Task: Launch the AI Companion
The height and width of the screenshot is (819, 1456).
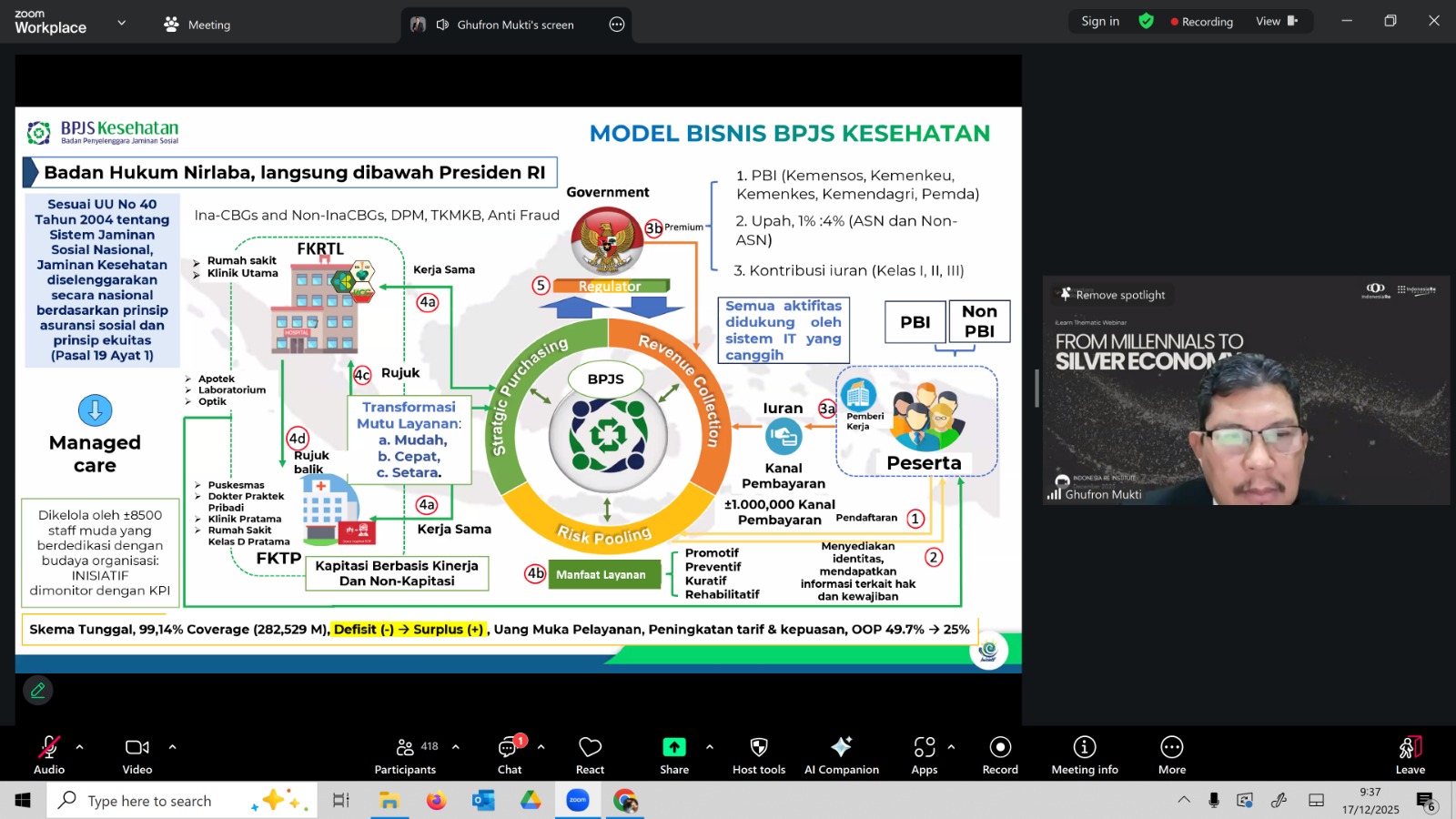Action: (x=841, y=754)
